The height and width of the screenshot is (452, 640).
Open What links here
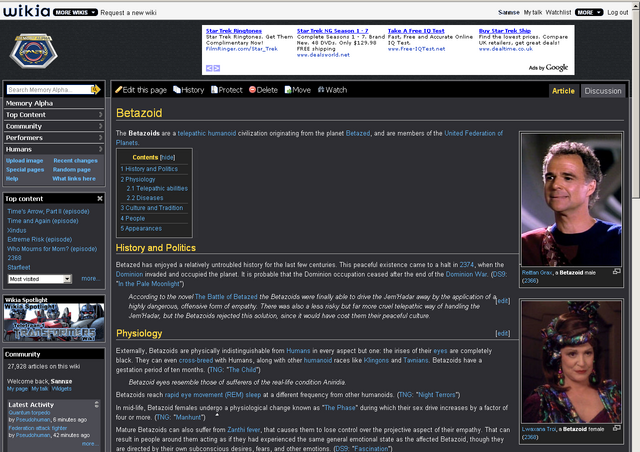pyautogui.click(x=74, y=178)
